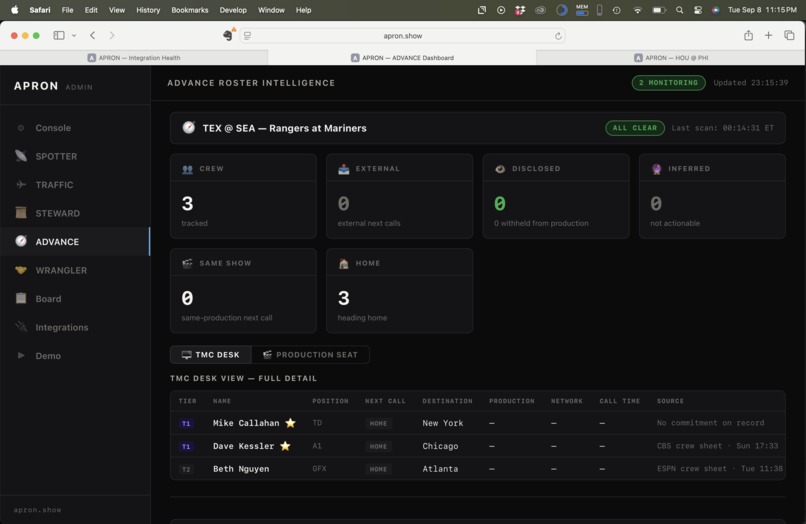Switch to APRON — Integration Health tab
The height and width of the screenshot is (524, 806).
(x=134, y=58)
